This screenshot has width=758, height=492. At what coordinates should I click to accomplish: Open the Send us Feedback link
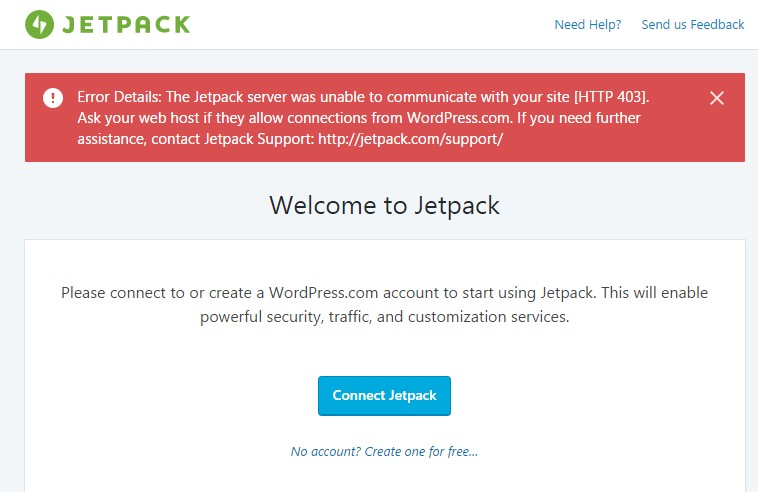692,25
